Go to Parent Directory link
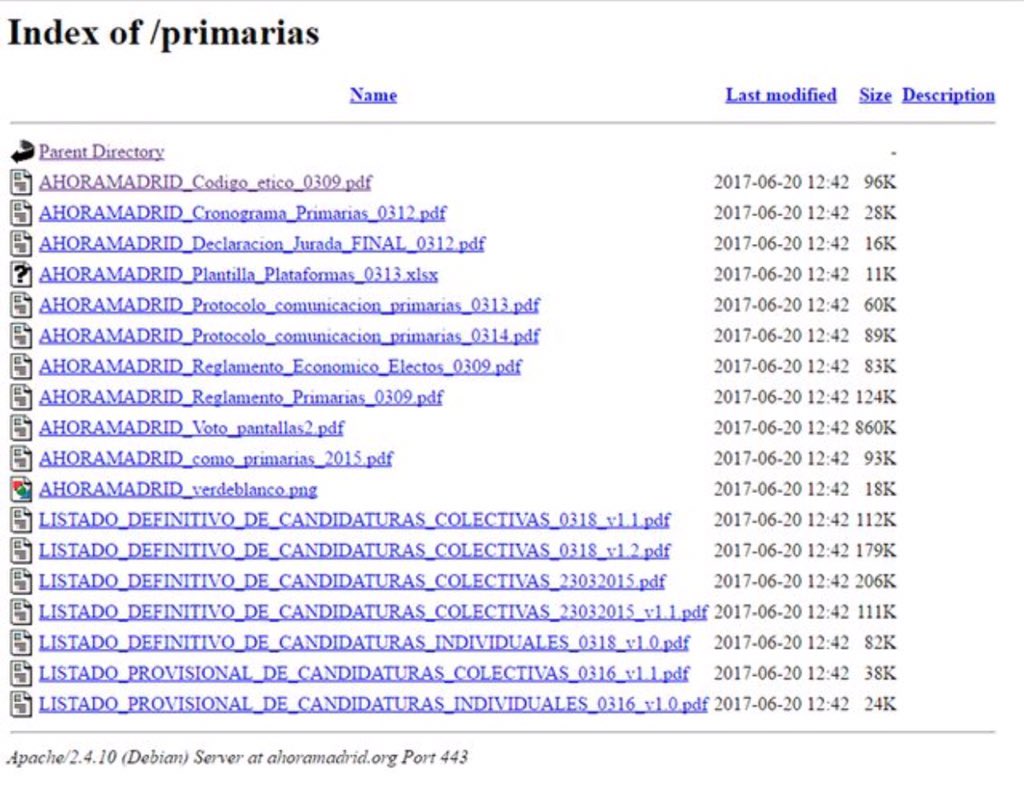Screen dimensions: 1024x788 [101, 151]
